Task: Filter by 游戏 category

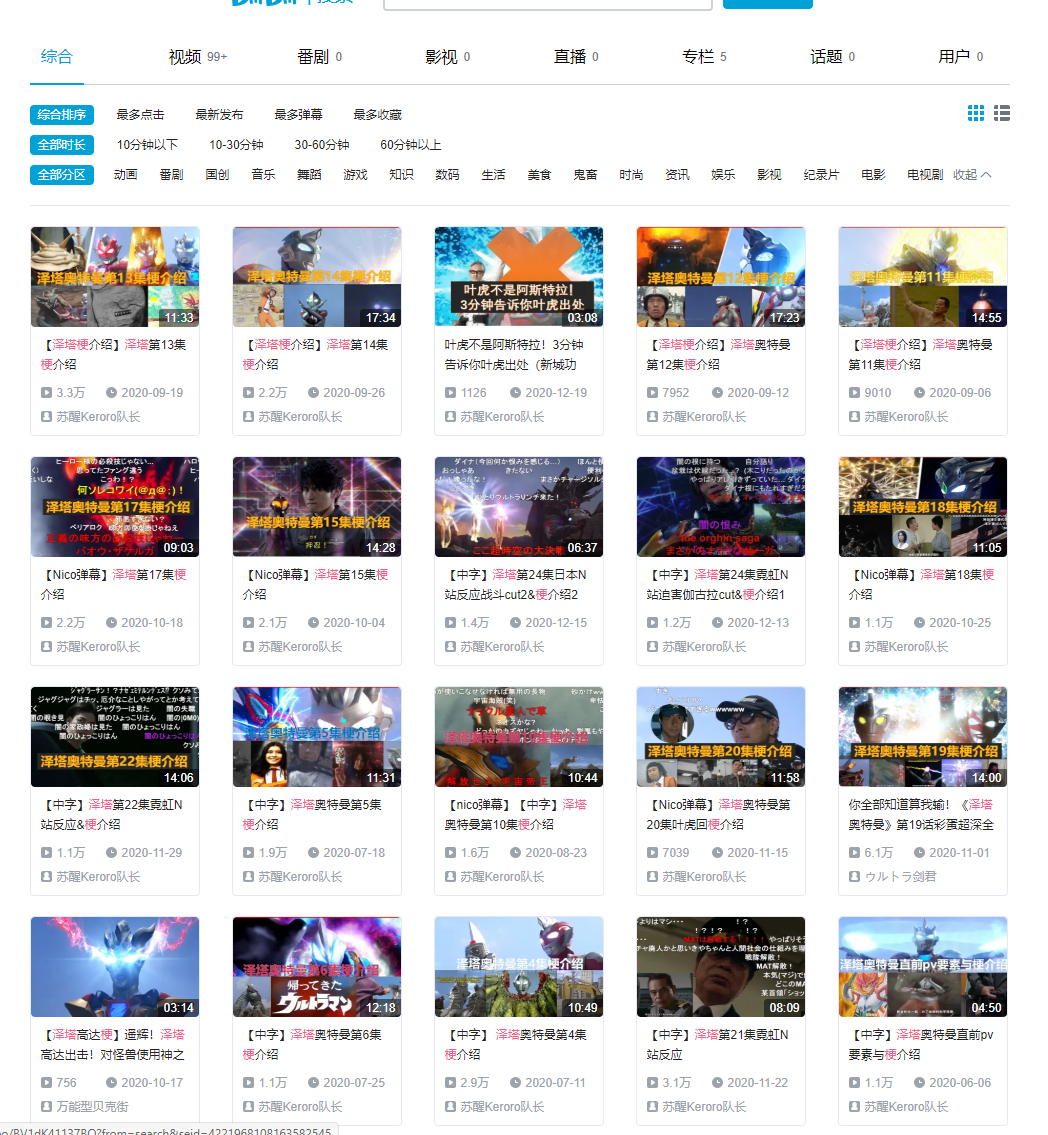Action: (355, 174)
